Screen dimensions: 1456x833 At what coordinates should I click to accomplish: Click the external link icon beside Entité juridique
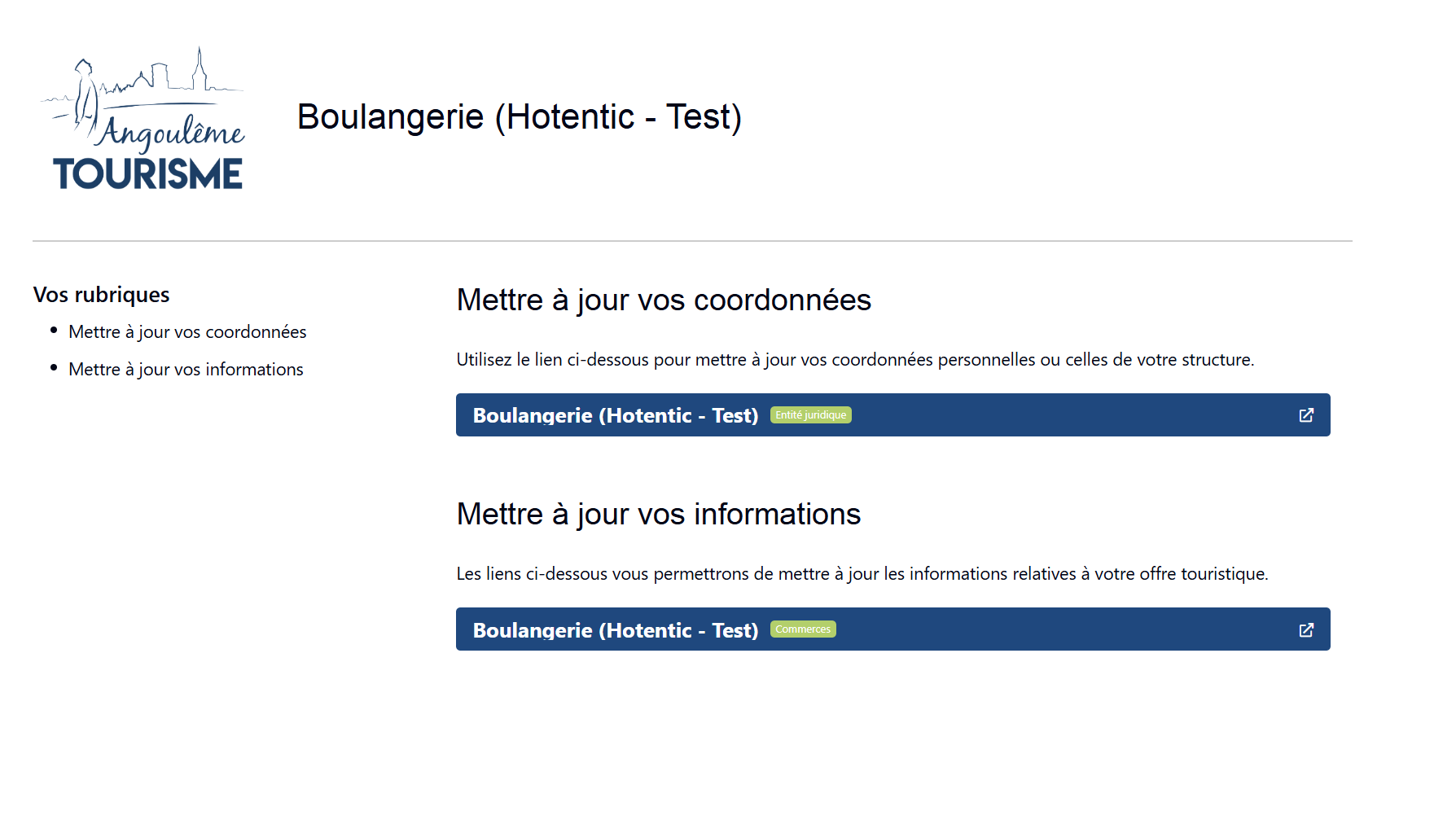(x=1306, y=414)
